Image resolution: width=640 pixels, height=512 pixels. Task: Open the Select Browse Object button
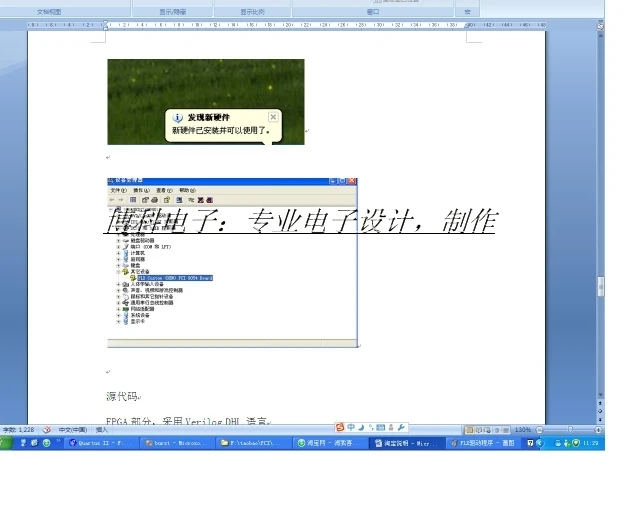(600, 411)
